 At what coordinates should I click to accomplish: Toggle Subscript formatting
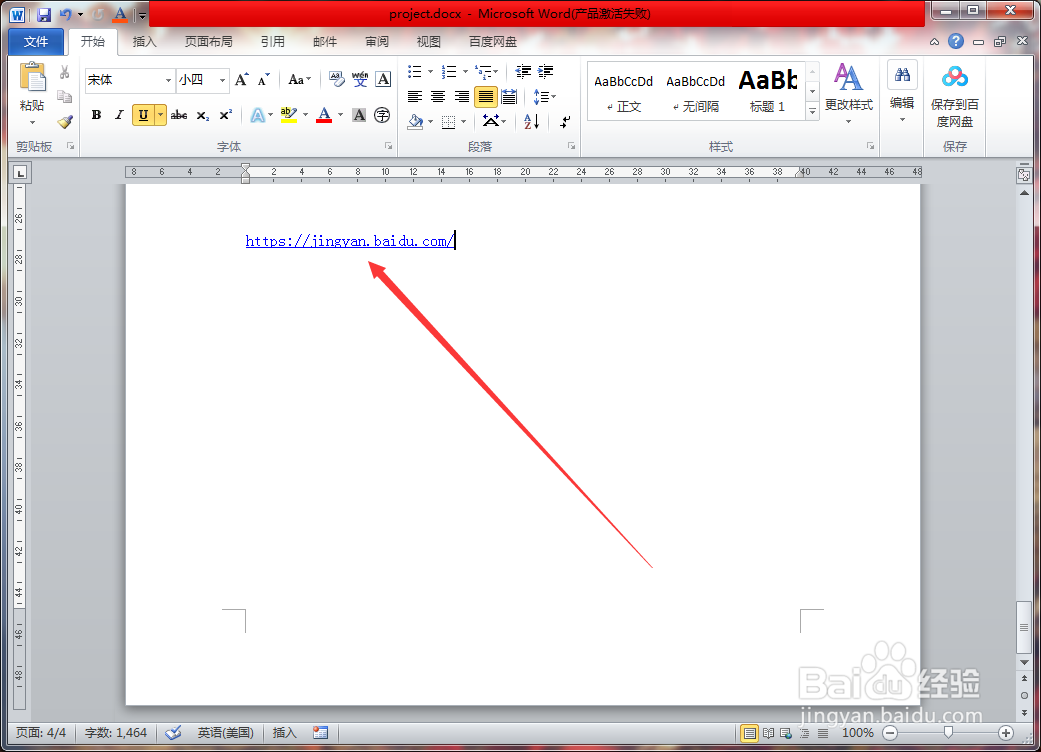[203, 115]
